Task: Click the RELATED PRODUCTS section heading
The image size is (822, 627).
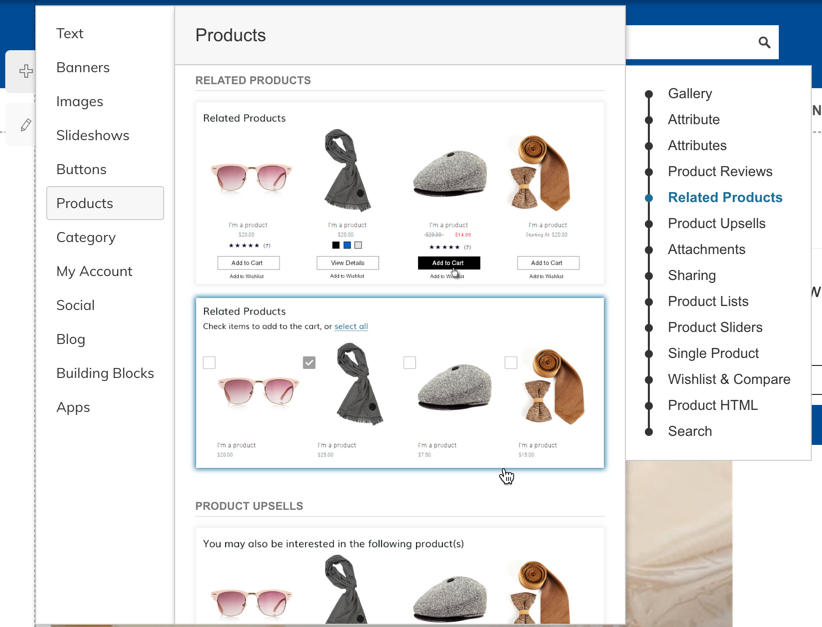Action: [x=253, y=81]
